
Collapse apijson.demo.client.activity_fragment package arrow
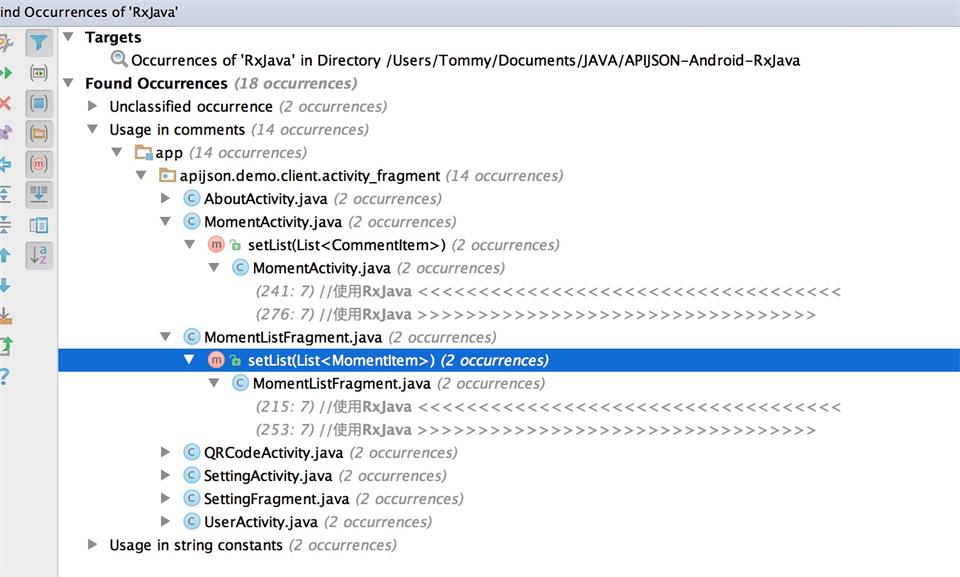pyautogui.click(x=141, y=175)
